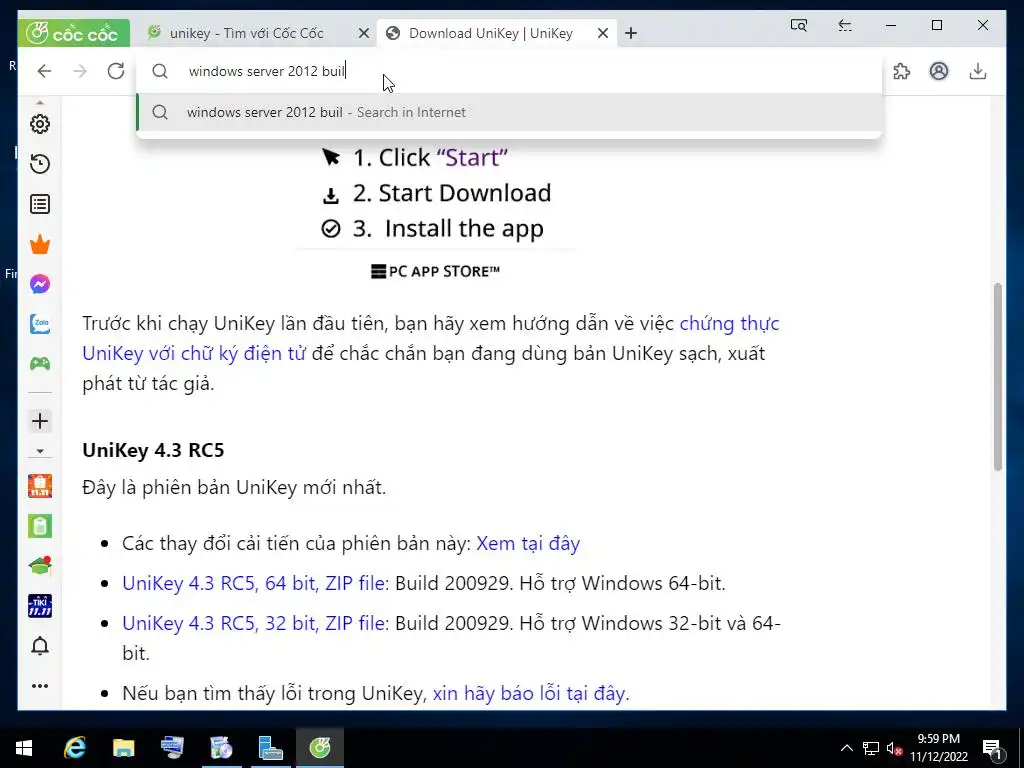Viewport: 1024px width, 768px height.
Task: Click in the address bar text field
Action: [x=509, y=71]
